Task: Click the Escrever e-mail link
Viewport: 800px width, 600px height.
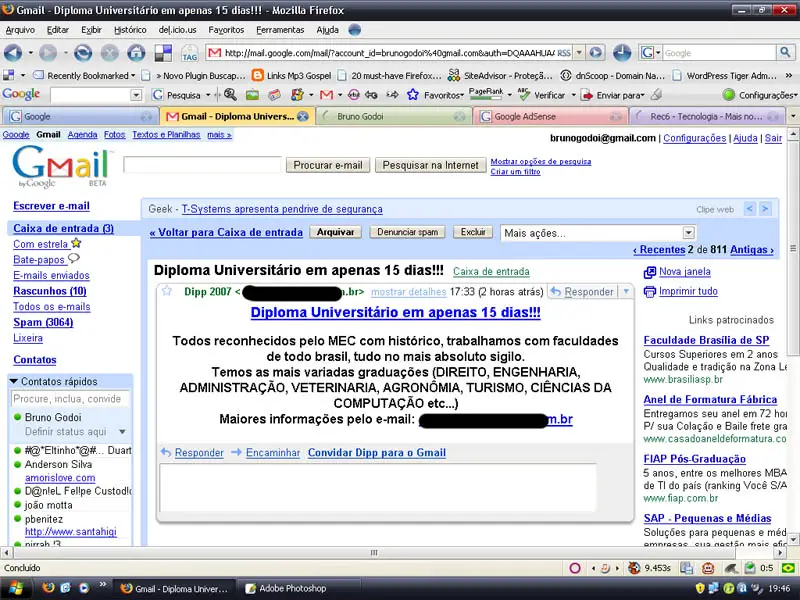Action: [x=51, y=206]
